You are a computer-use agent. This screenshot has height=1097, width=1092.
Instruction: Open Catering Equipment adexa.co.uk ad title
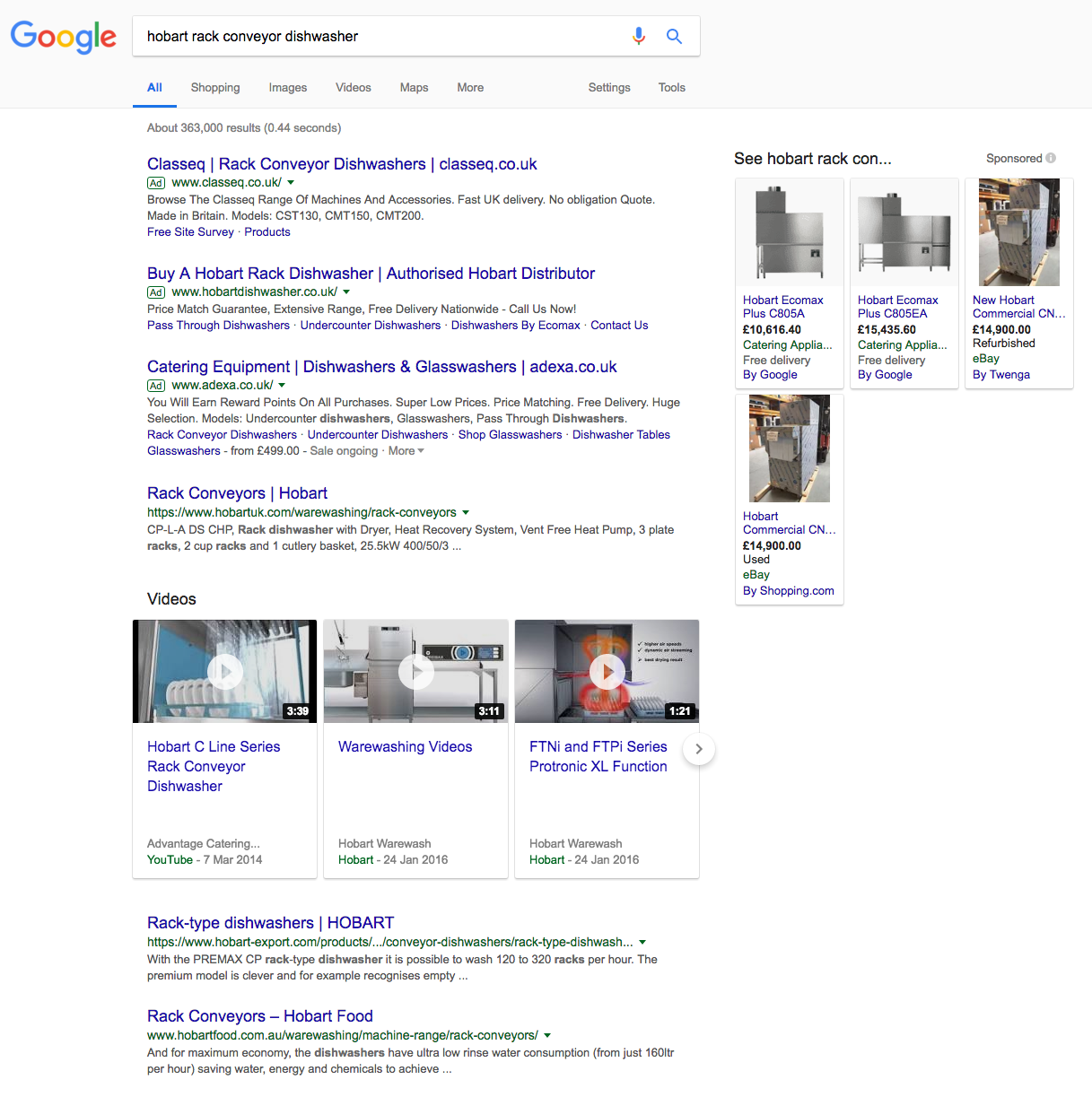[x=382, y=367]
